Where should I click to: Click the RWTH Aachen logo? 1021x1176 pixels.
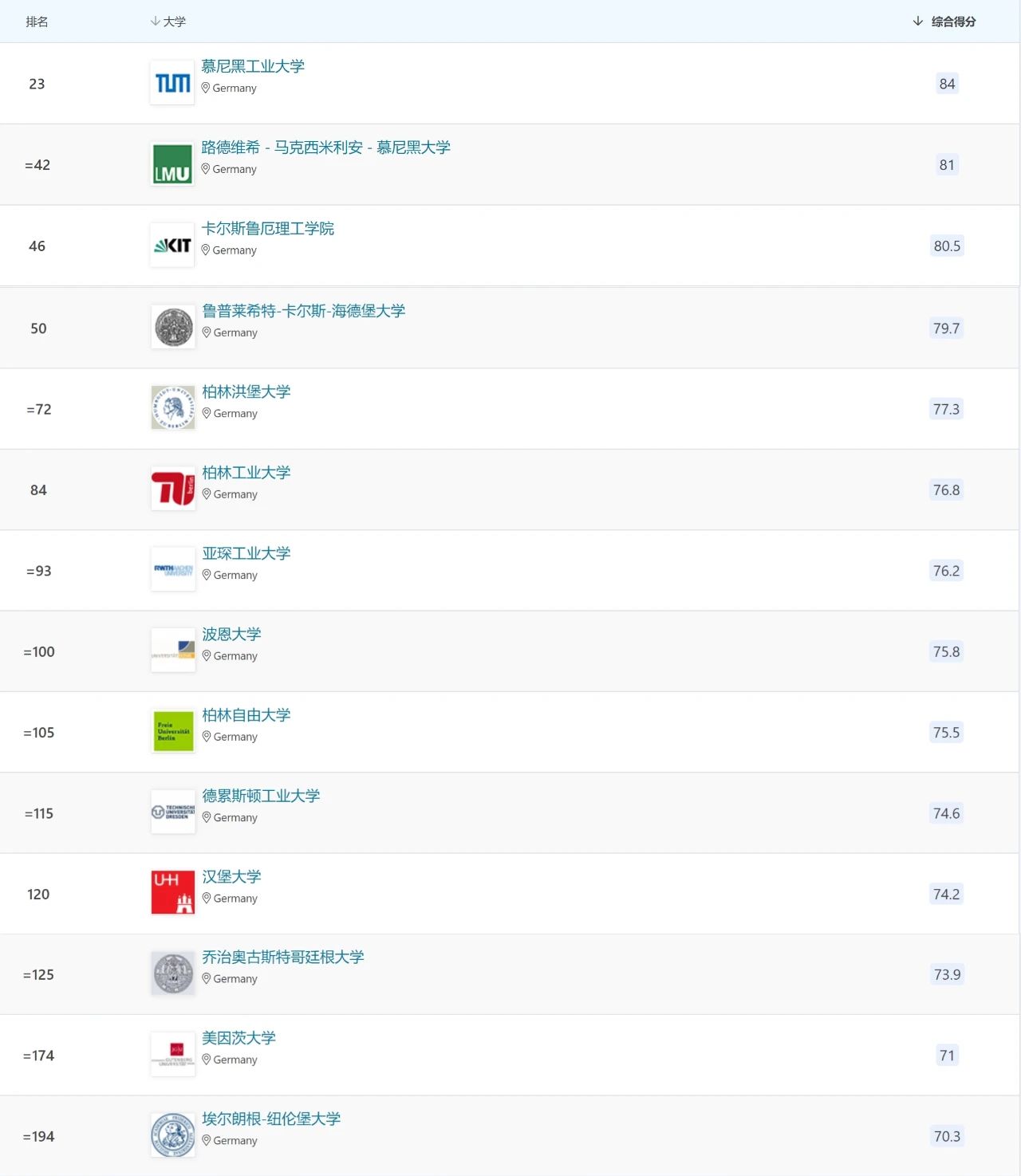click(173, 569)
